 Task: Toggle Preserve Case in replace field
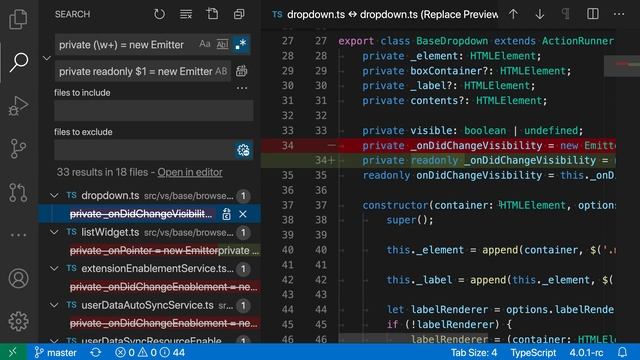click(x=221, y=71)
